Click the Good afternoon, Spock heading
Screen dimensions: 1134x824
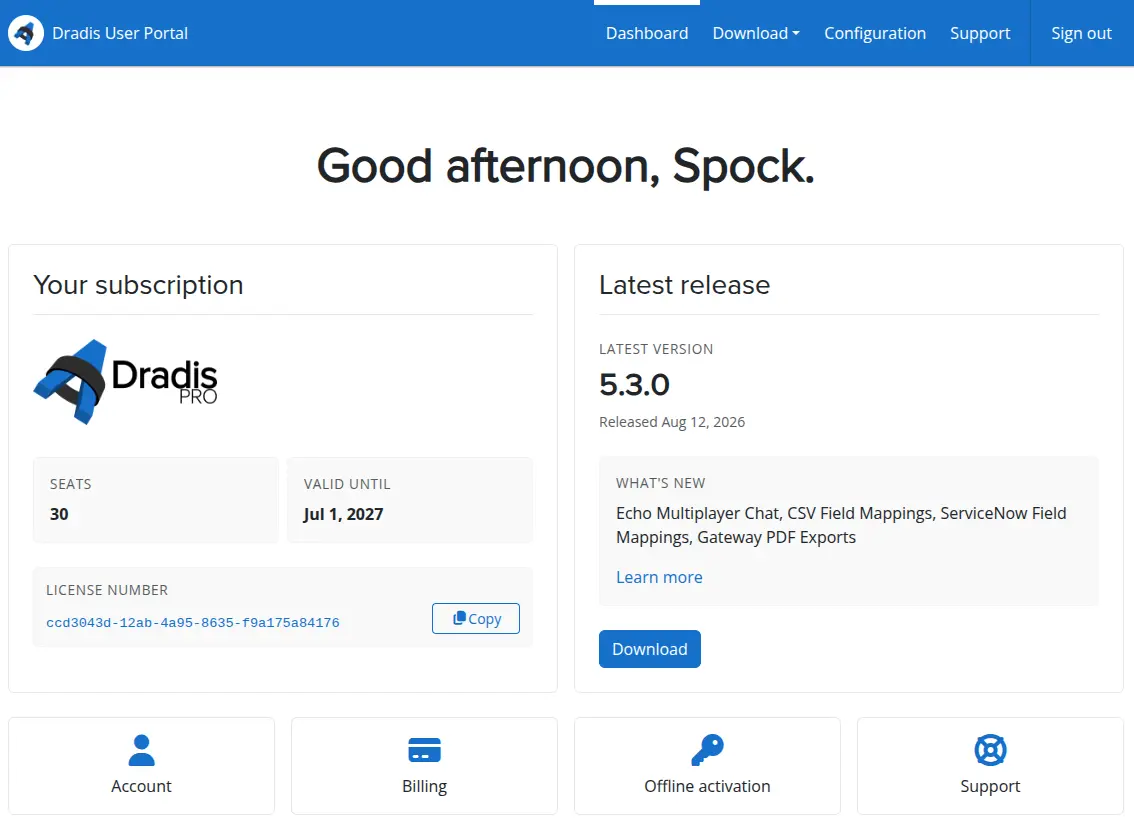click(566, 166)
